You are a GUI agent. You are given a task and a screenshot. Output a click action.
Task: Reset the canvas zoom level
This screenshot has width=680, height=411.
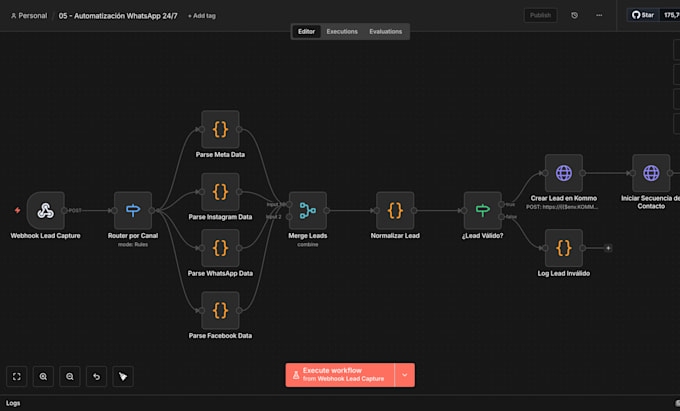click(x=96, y=376)
